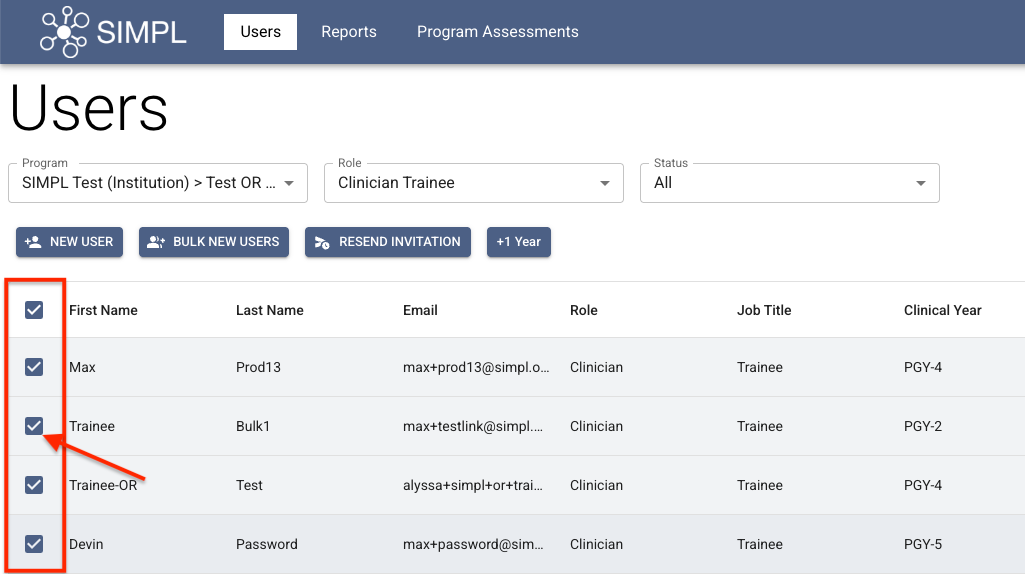Uncheck the checkbox for Devin Password
This screenshot has width=1025, height=574.
click(x=34, y=543)
